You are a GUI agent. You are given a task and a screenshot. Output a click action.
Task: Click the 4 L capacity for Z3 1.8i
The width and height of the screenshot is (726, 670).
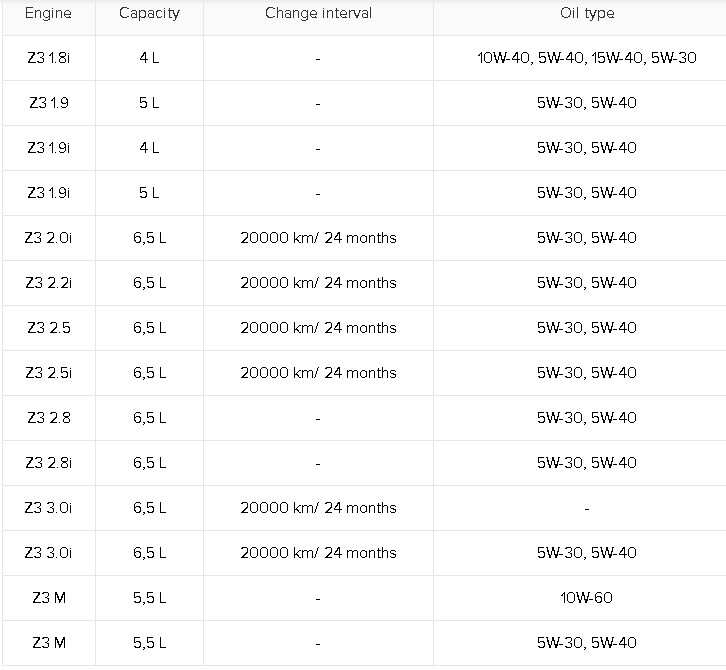tap(149, 58)
